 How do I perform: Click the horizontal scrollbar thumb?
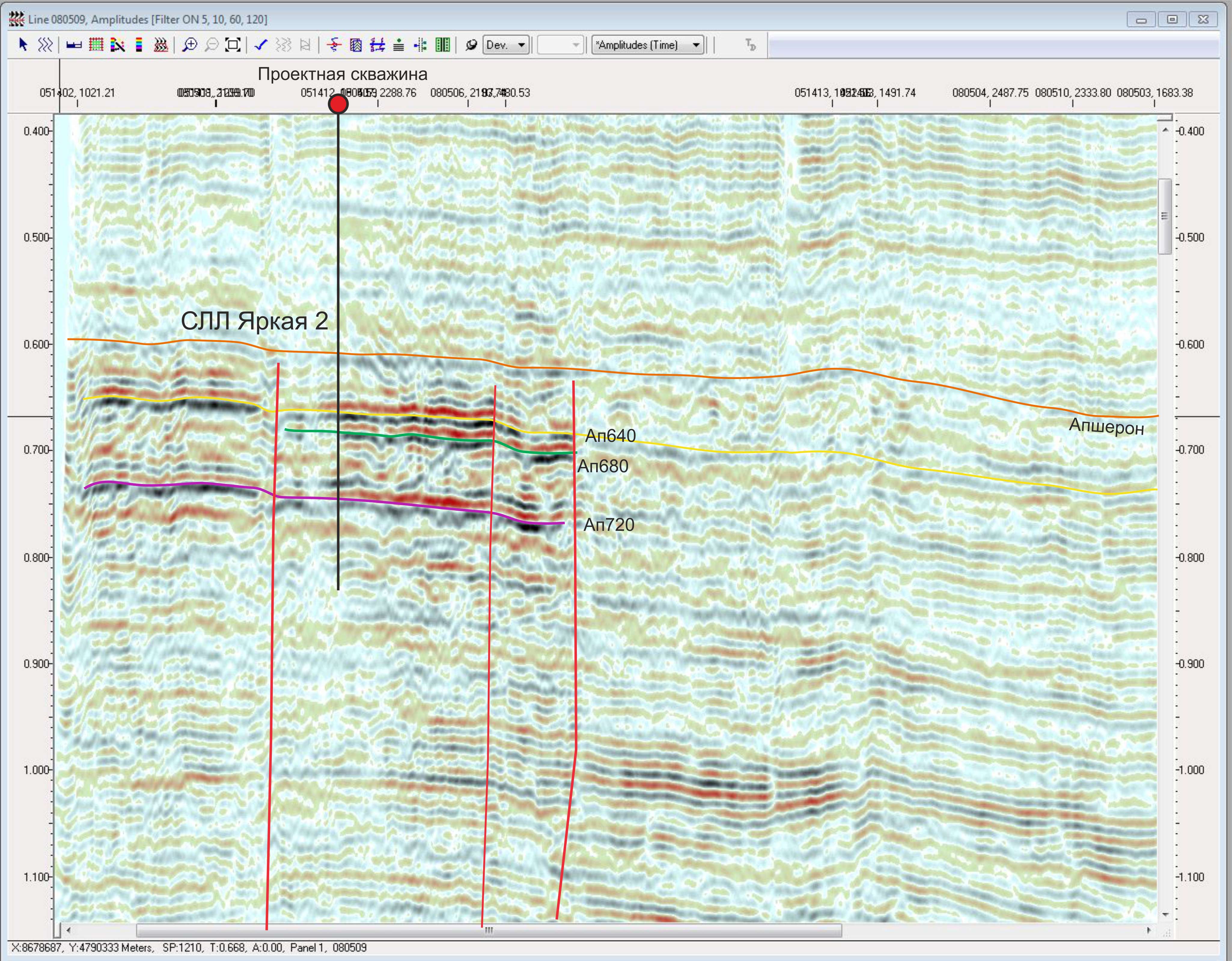[489, 930]
